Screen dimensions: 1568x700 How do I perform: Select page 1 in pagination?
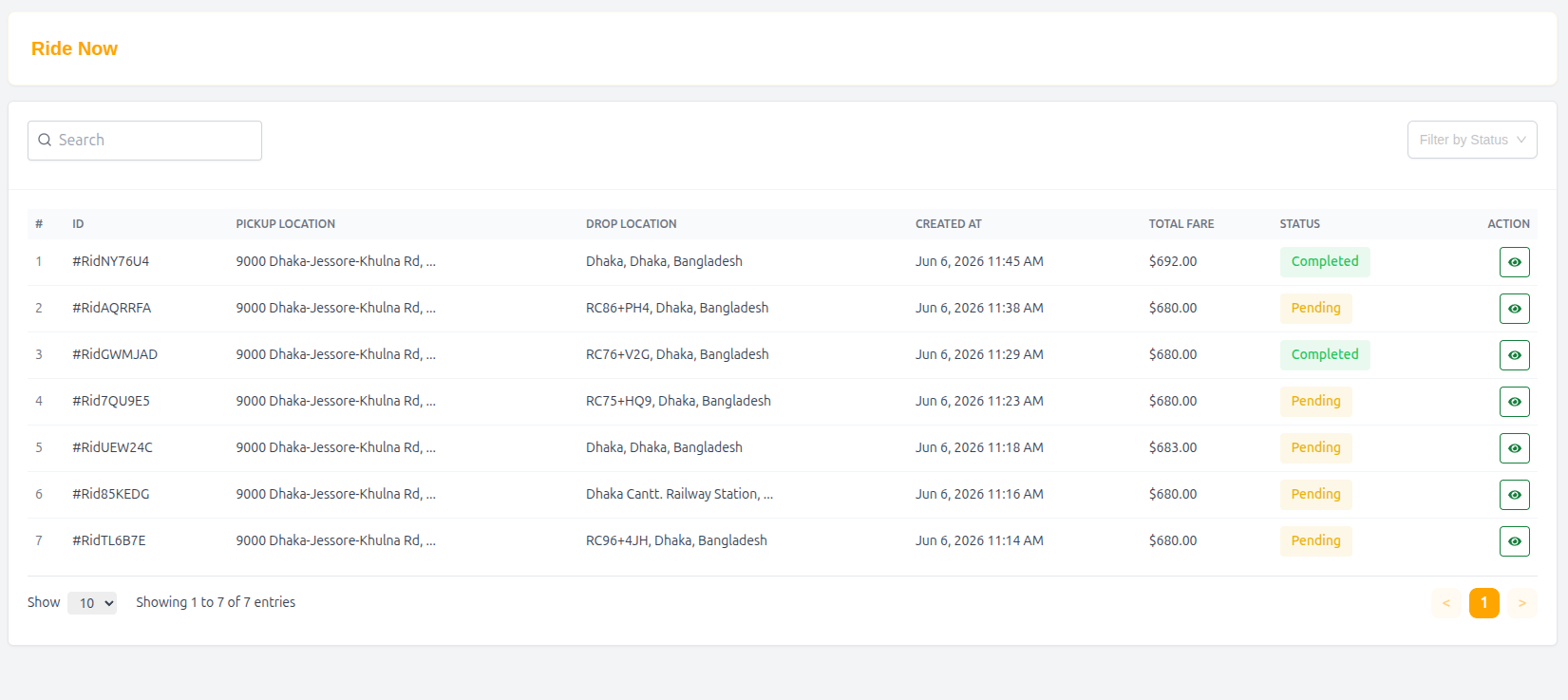tap(1483, 603)
